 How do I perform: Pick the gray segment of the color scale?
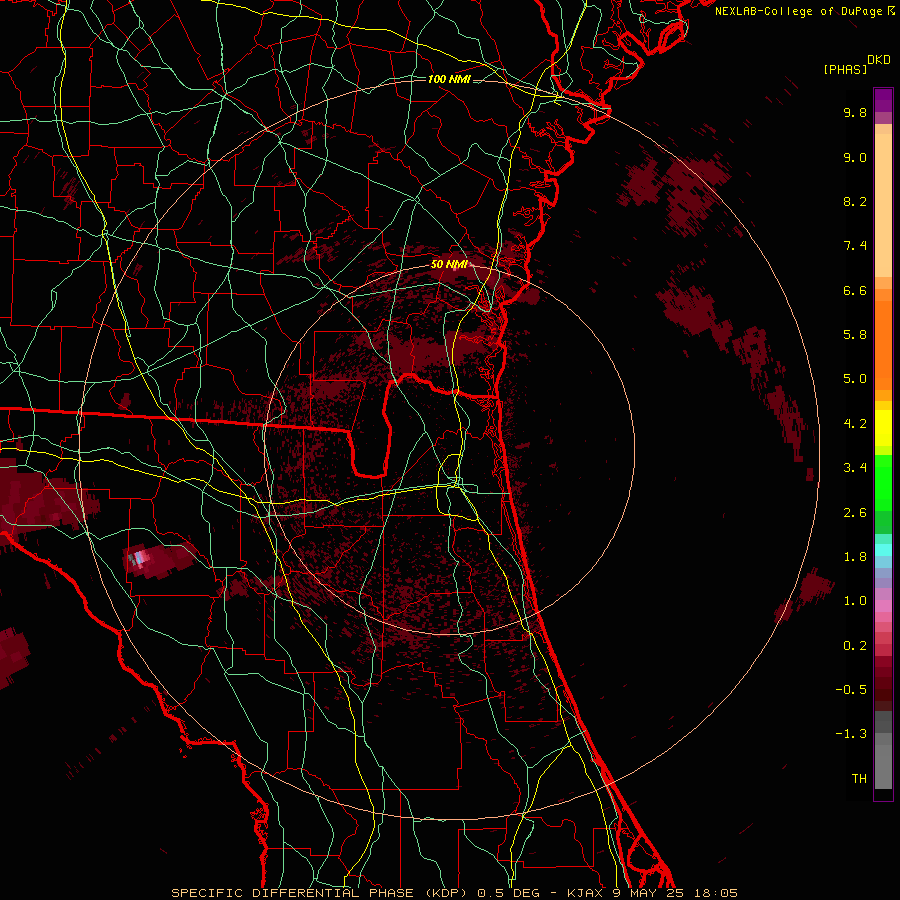883,750
